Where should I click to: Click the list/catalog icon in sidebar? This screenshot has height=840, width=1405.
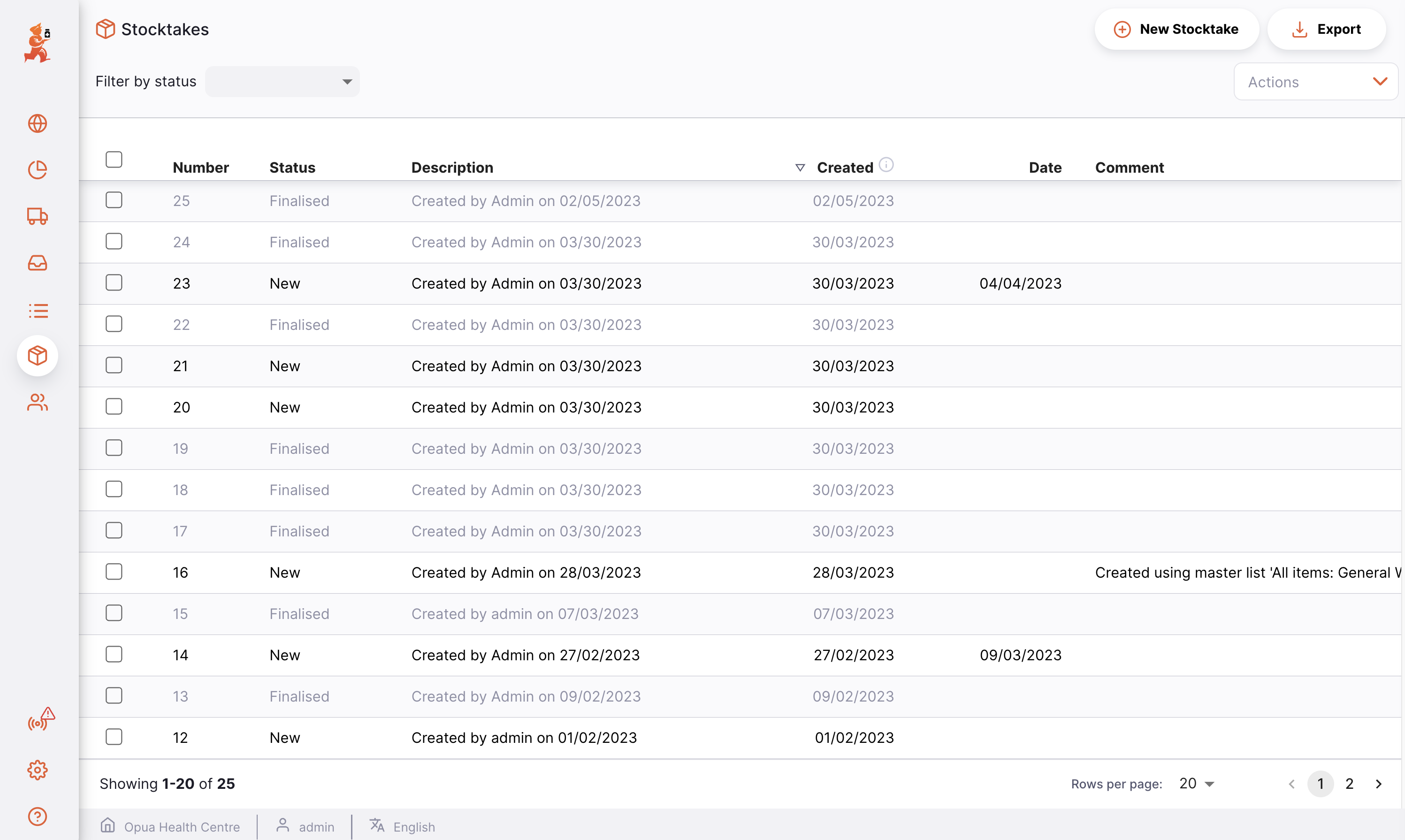tap(38, 310)
